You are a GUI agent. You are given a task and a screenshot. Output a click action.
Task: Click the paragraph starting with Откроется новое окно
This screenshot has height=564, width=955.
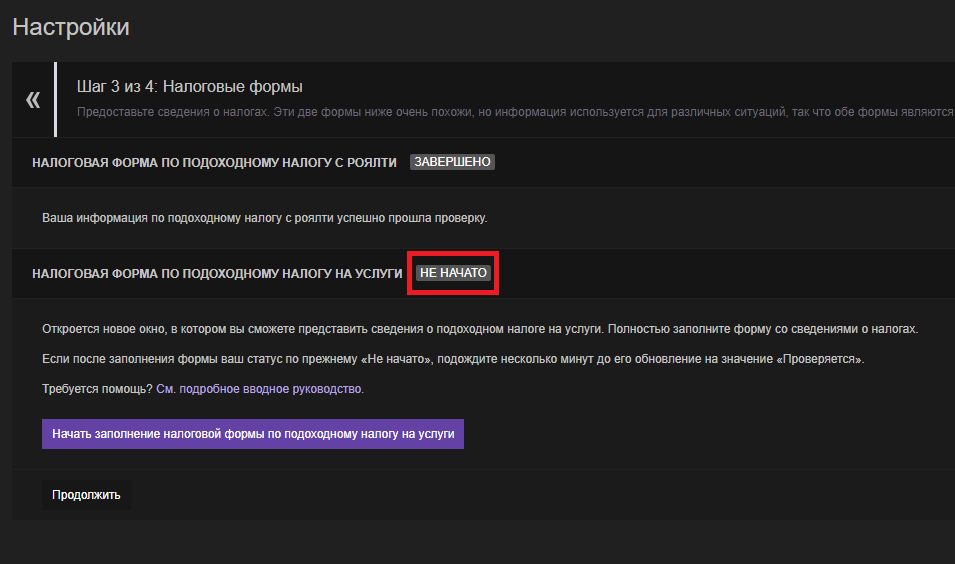[x=479, y=329]
